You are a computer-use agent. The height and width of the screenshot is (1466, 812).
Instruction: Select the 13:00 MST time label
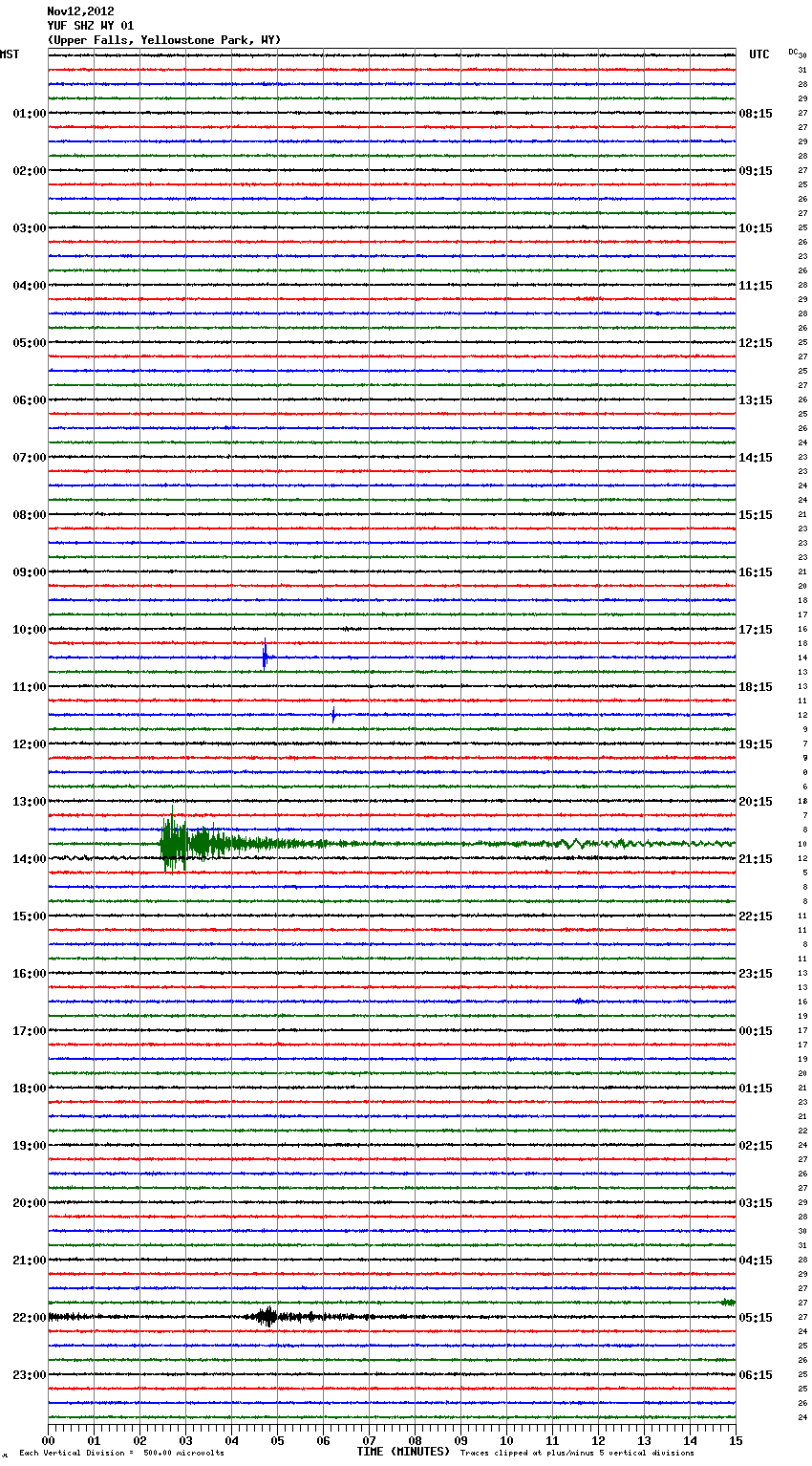(29, 802)
